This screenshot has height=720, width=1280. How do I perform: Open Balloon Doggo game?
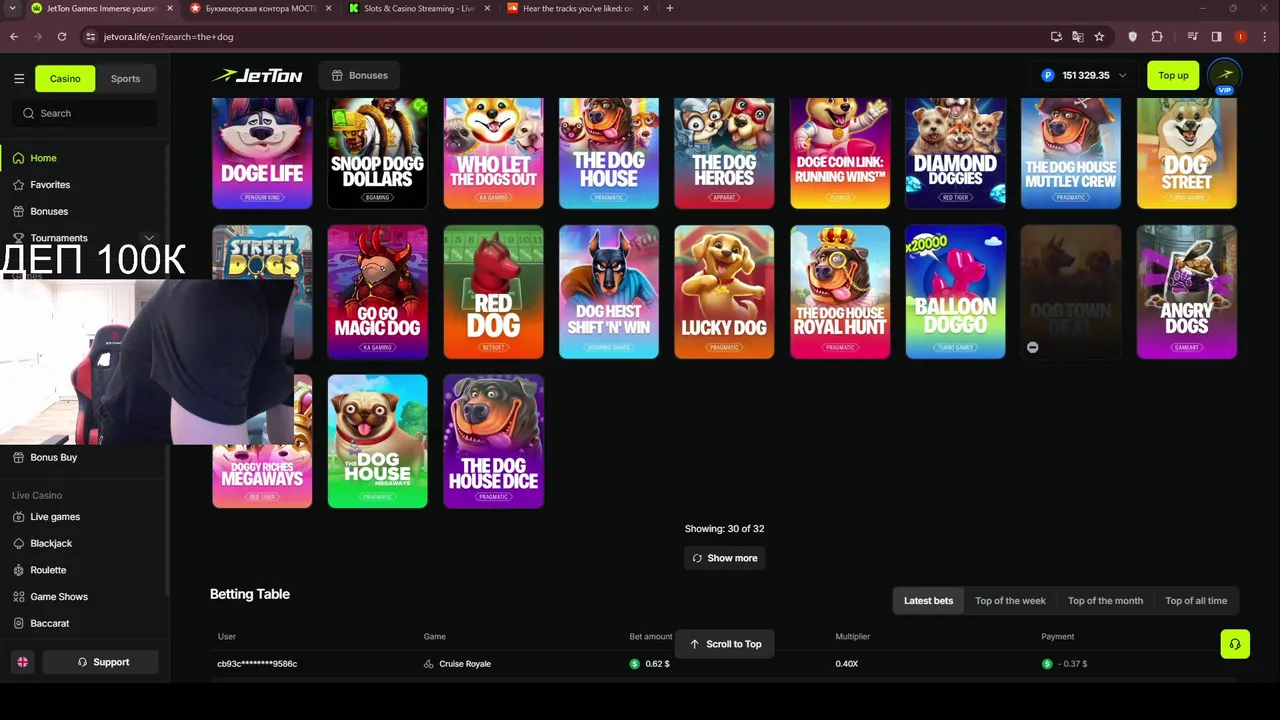(955, 292)
